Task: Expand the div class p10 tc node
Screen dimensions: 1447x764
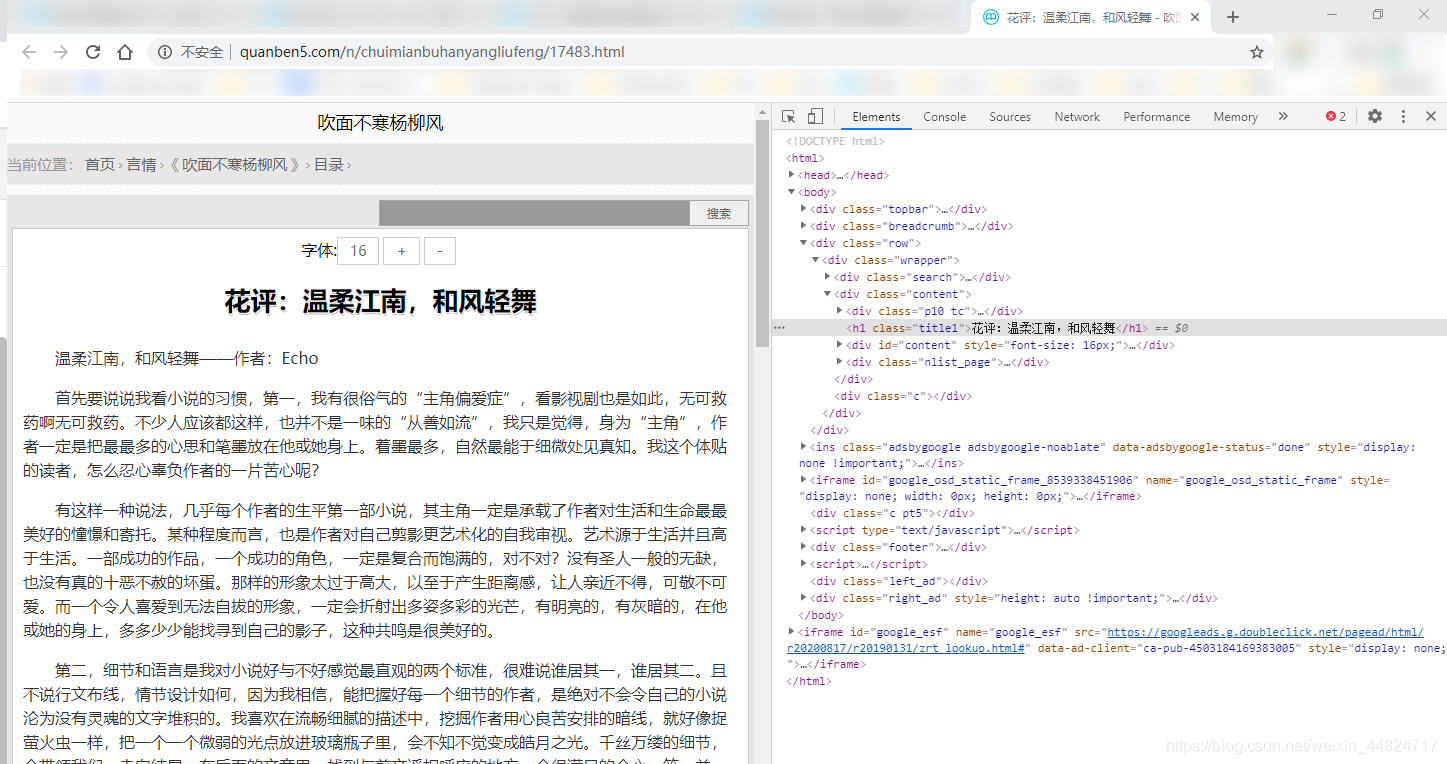Action: click(x=840, y=311)
